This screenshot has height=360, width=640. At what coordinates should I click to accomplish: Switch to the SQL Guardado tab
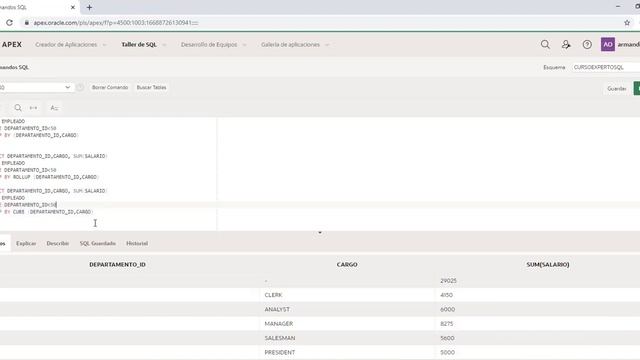click(98, 243)
